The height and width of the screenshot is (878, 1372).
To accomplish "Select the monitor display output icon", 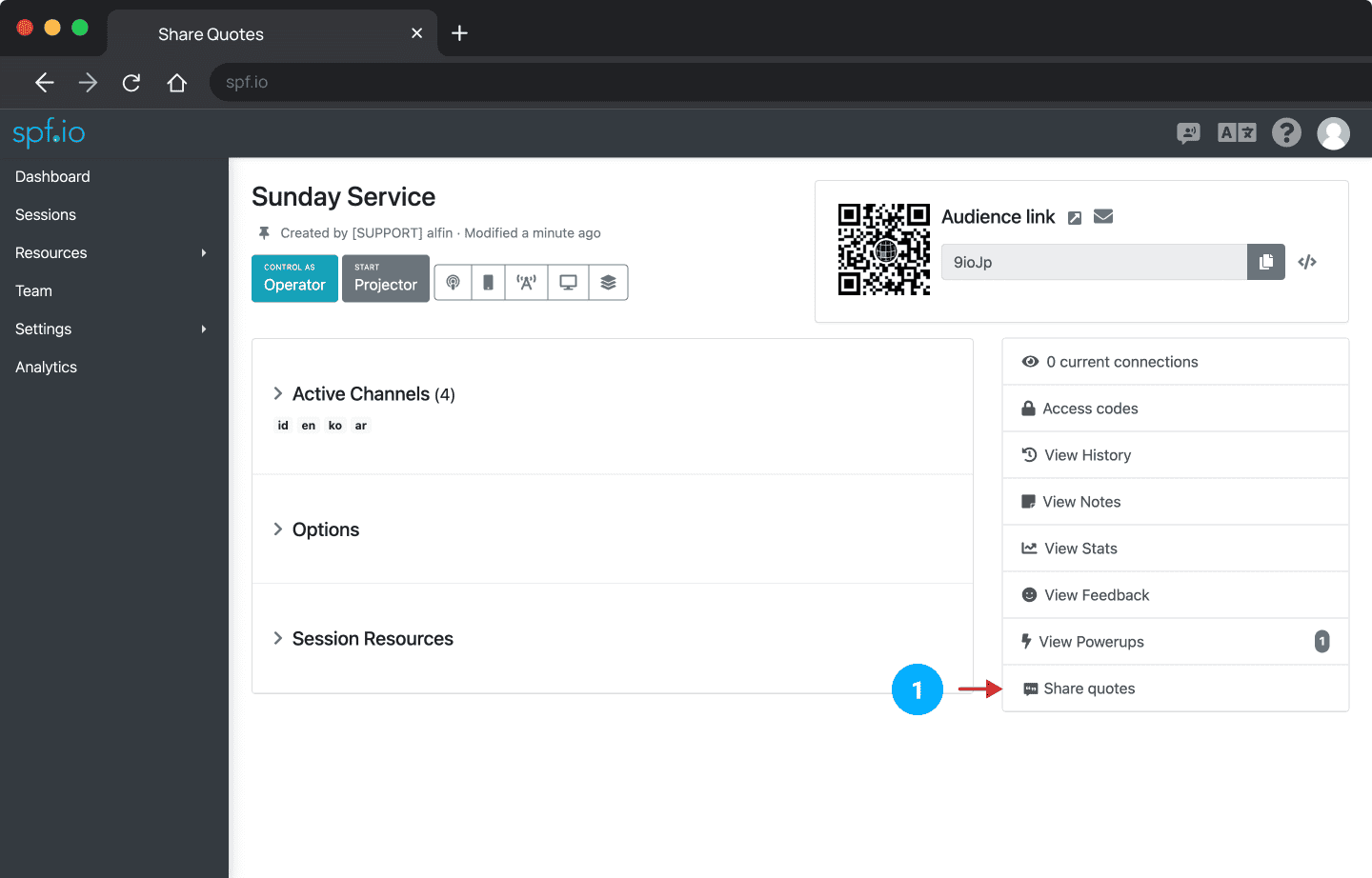I will pos(568,282).
